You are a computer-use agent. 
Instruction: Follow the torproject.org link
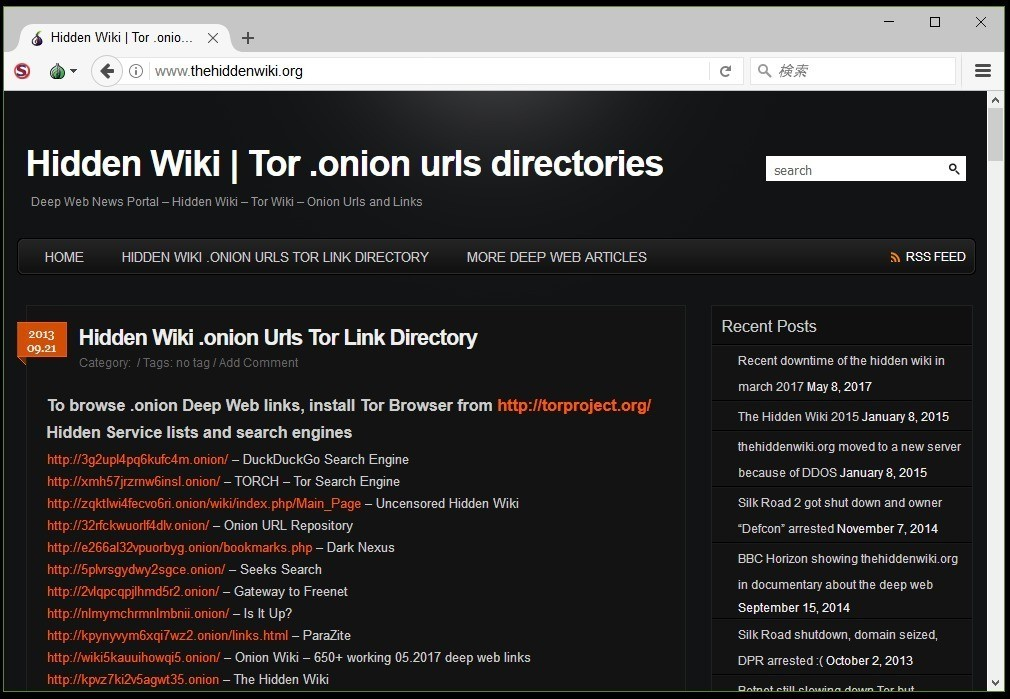coord(574,405)
